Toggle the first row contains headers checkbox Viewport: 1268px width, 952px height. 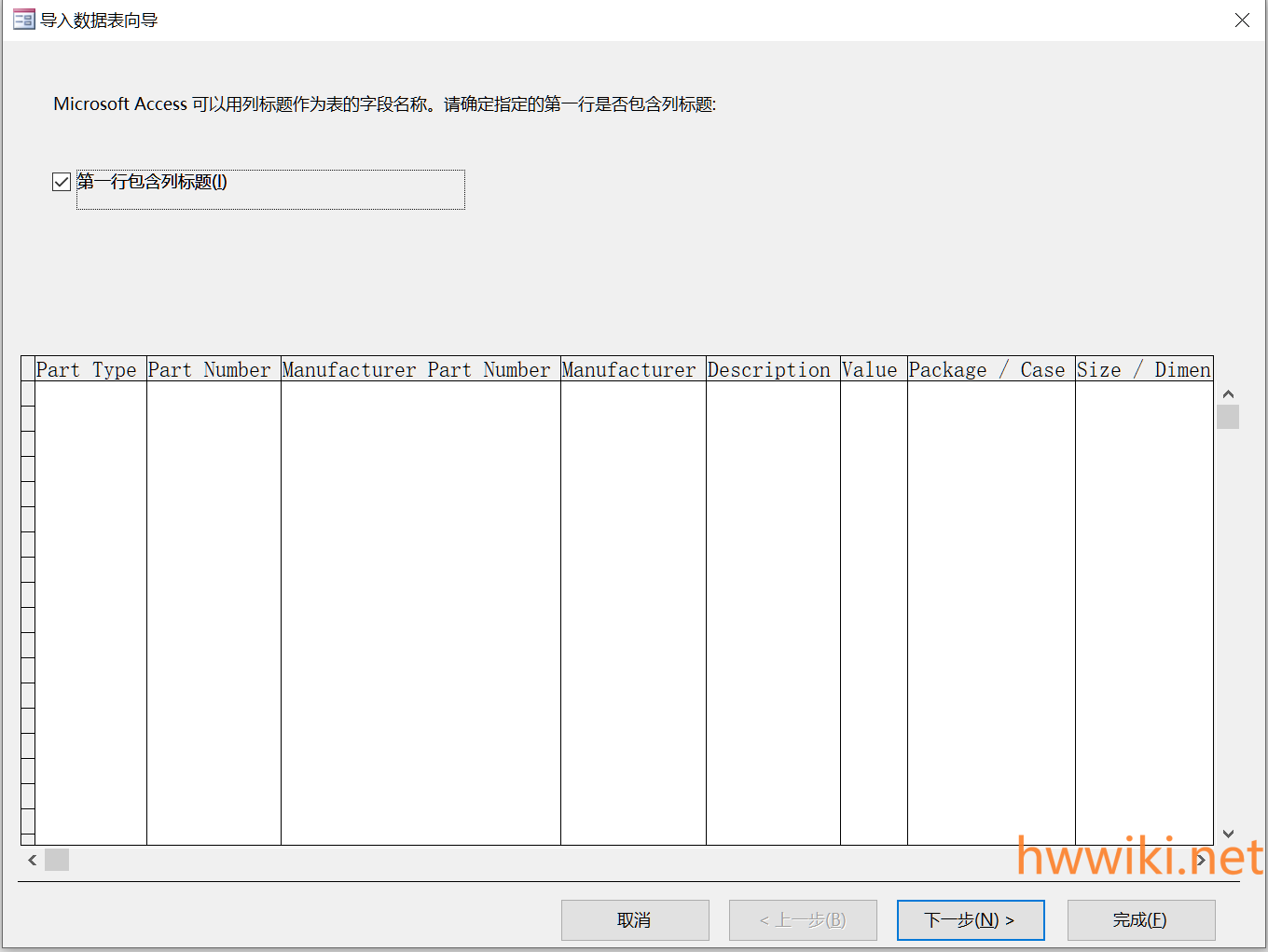[62, 182]
